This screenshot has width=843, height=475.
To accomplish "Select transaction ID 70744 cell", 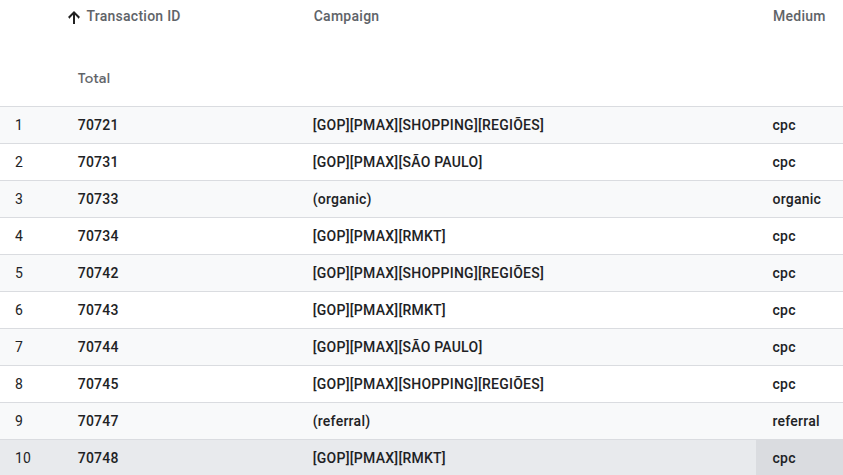I will tap(98, 347).
